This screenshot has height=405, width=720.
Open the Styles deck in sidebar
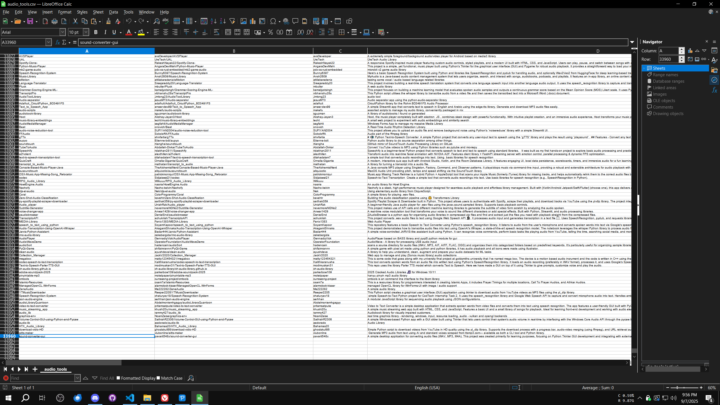pyautogui.click(x=714, y=60)
